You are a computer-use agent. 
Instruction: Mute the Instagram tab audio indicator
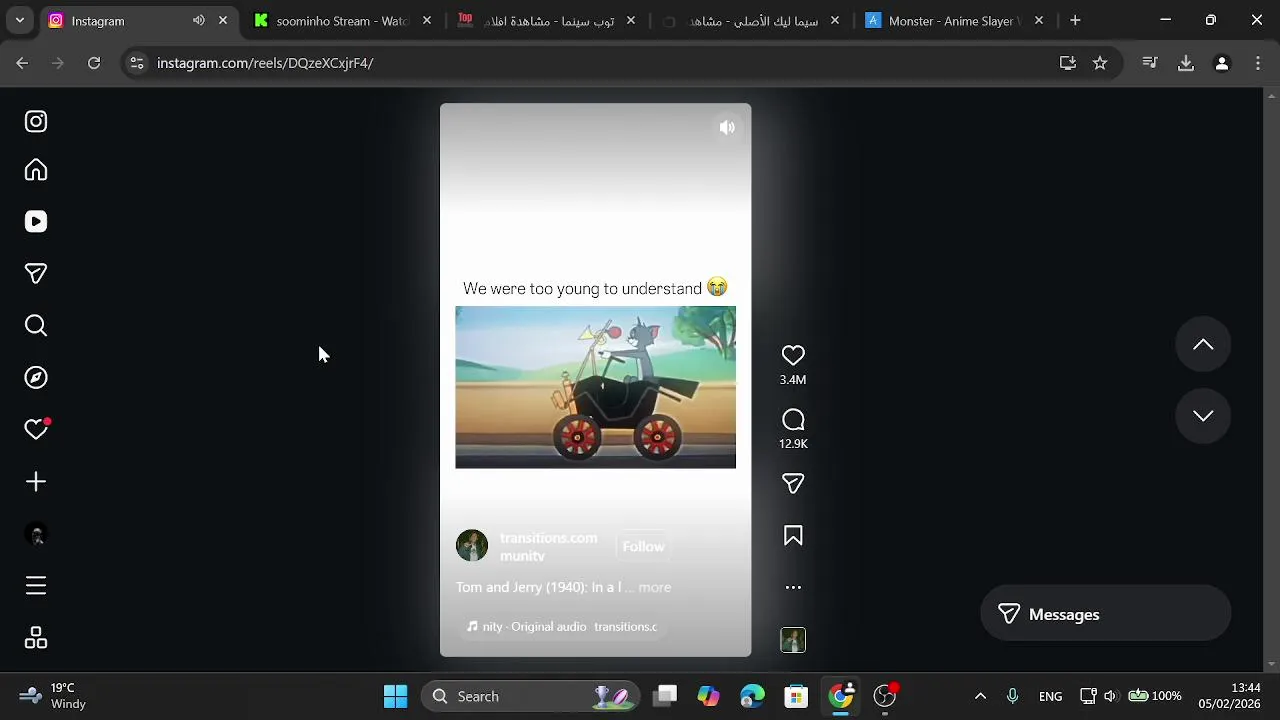pyautogui.click(x=198, y=20)
